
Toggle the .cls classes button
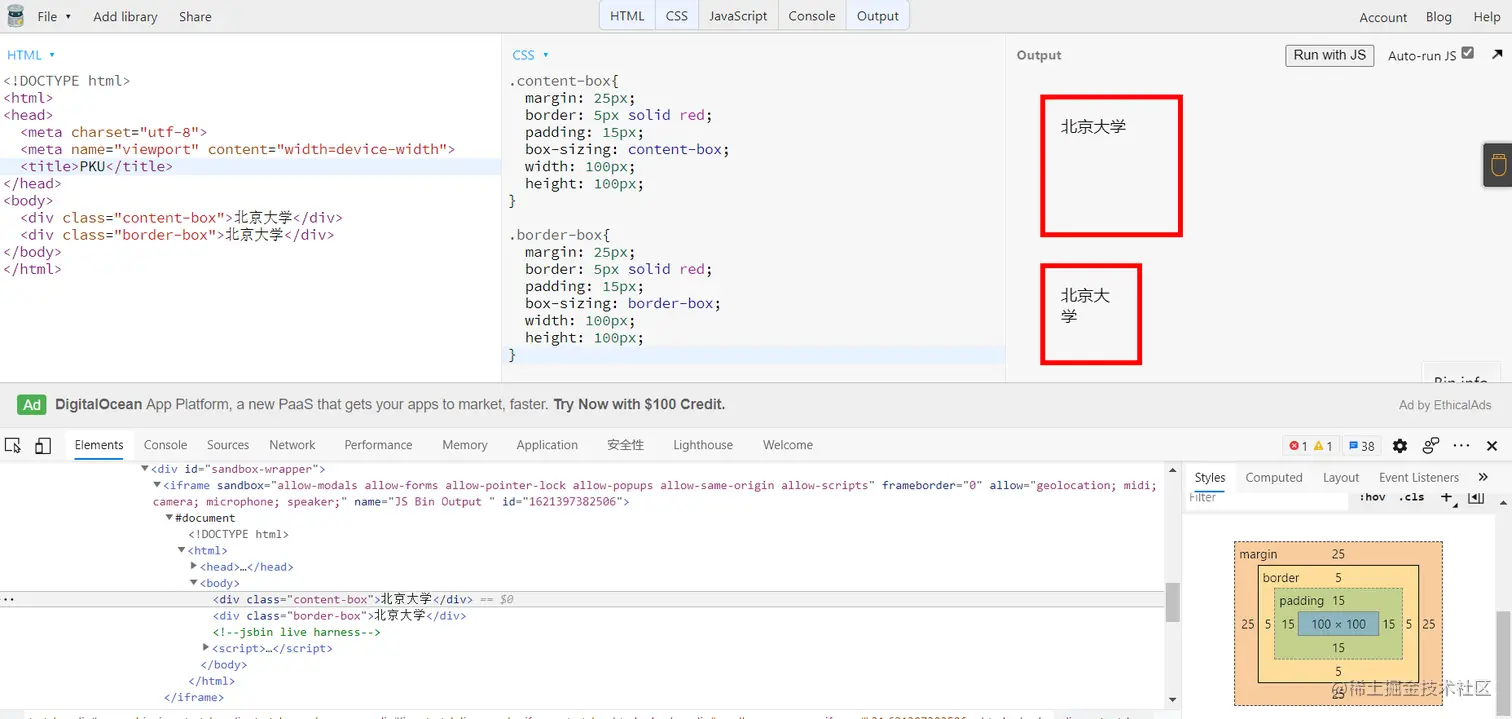tap(1412, 498)
